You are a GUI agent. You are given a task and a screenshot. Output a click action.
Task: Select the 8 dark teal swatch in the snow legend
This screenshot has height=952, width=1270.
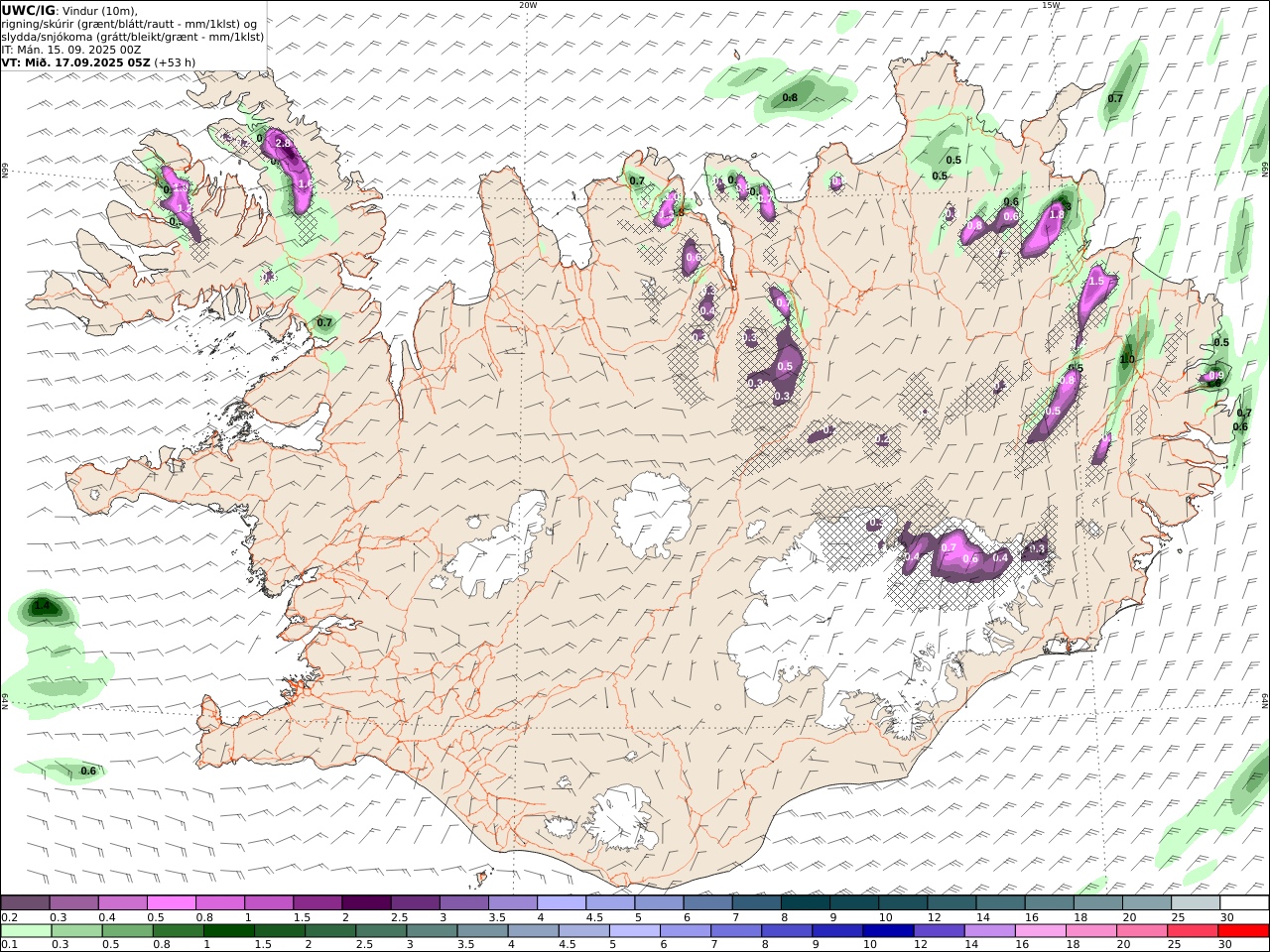(805, 903)
